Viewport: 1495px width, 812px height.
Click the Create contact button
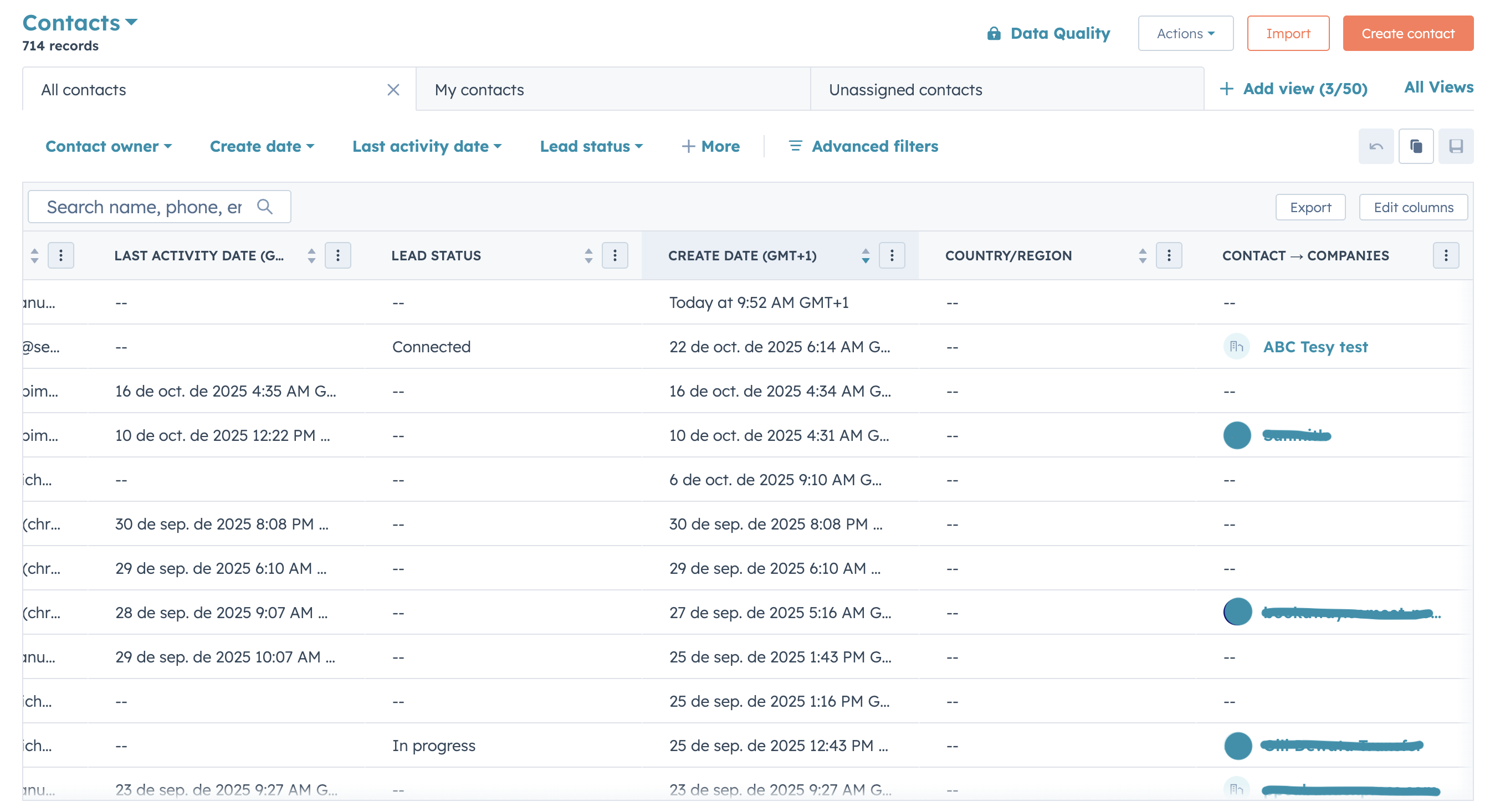point(1409,33)
